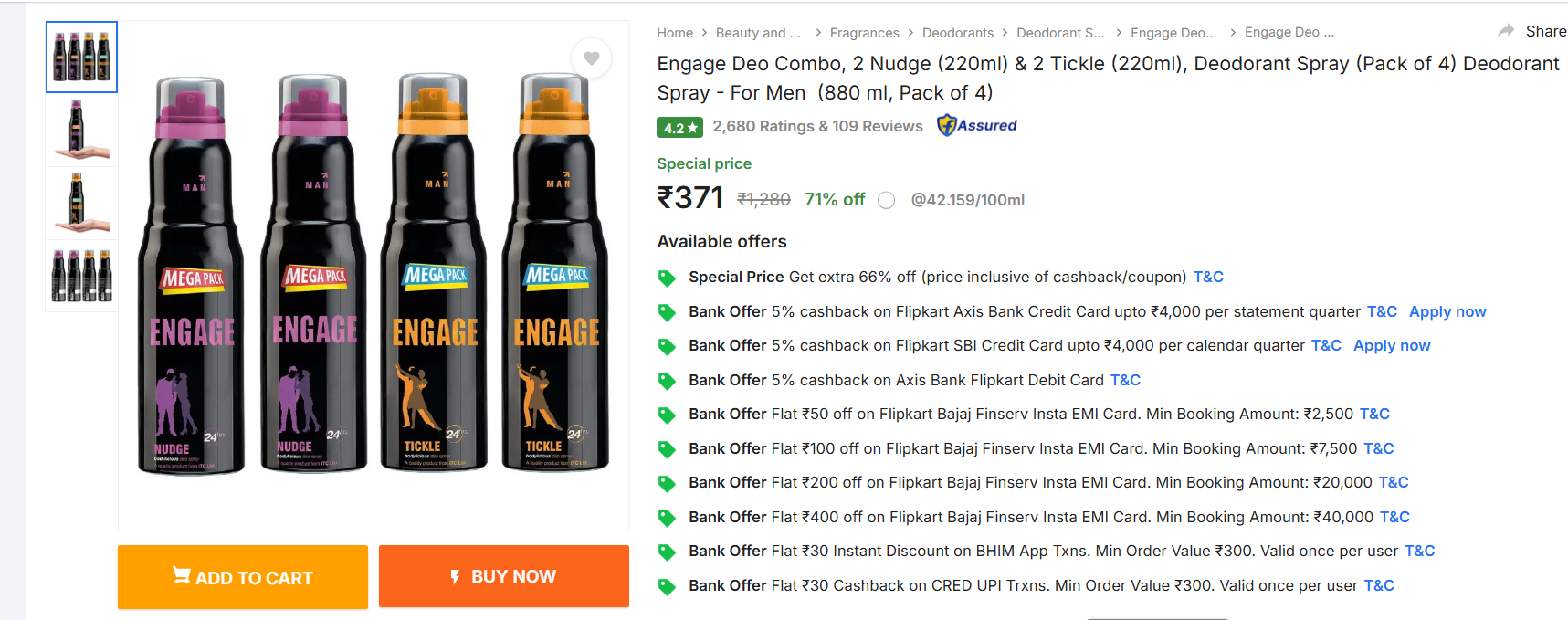Click the wishlist heart icon
1568x620 pixels.
(592, 58)
